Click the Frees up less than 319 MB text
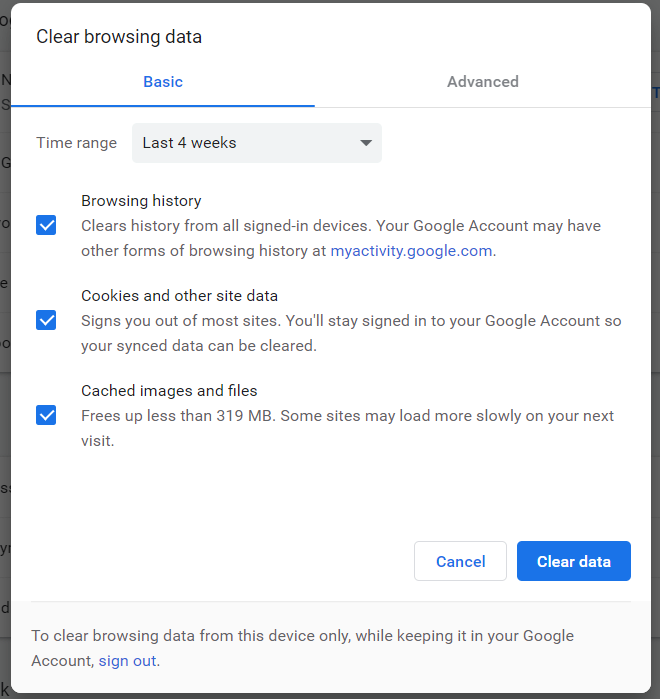Screen dimensions: 660x699 point(178,416)
